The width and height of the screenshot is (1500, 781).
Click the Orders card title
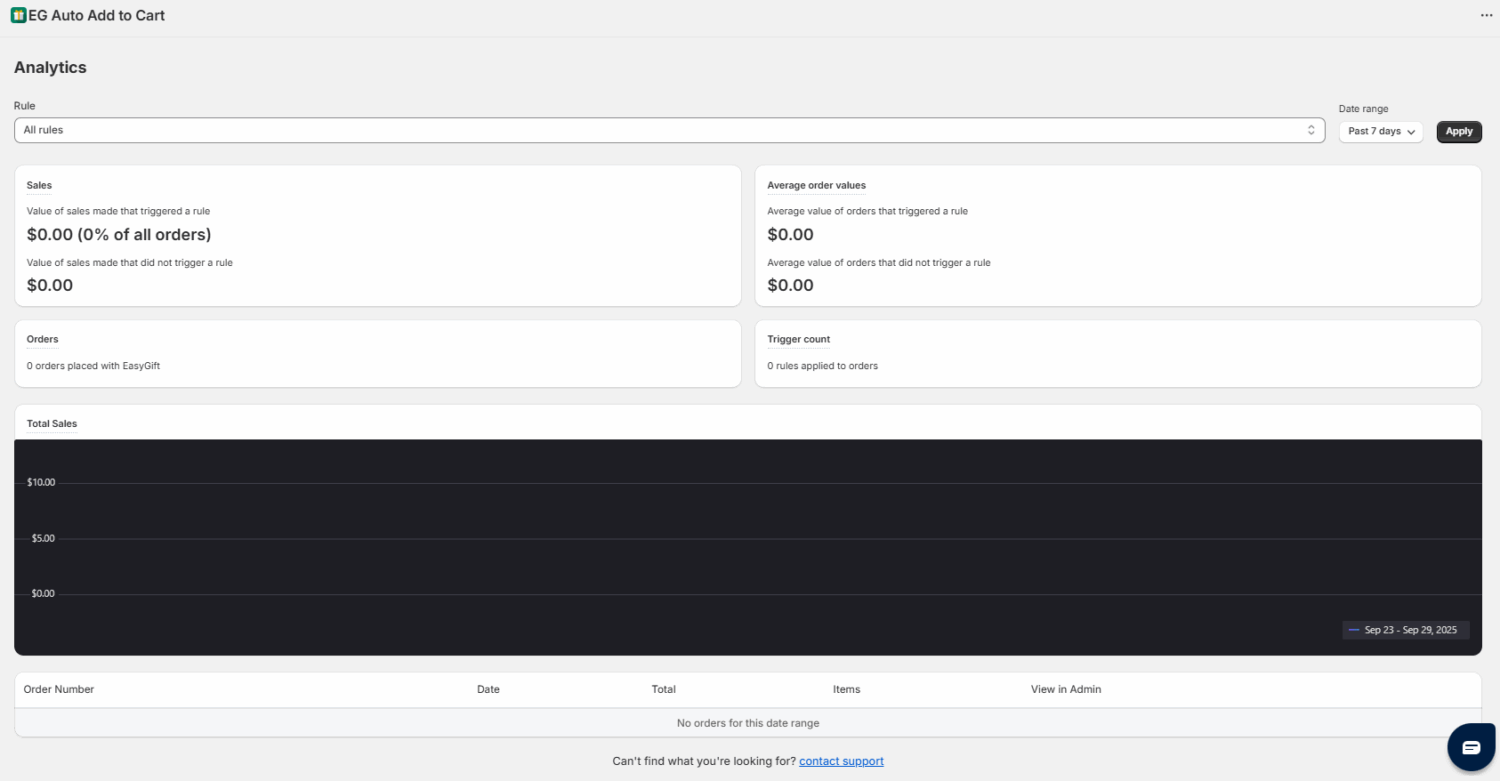pos(42,339)
